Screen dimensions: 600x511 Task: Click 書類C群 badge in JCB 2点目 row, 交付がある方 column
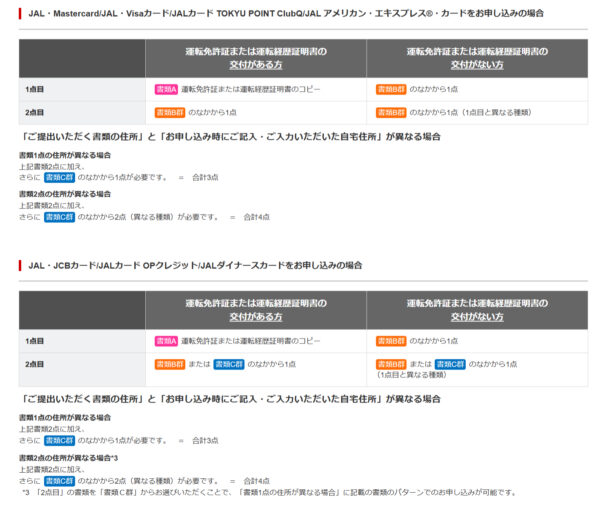pyautogui.click(x=229, y=364)
